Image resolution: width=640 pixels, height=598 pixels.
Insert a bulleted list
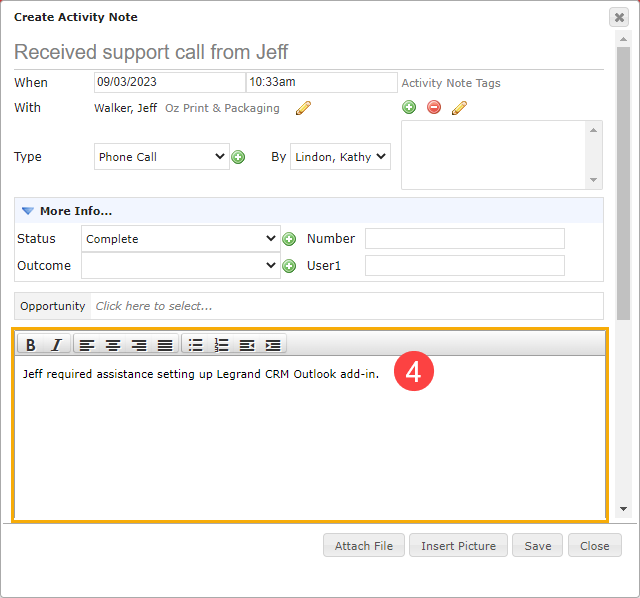tap(196, 345)
